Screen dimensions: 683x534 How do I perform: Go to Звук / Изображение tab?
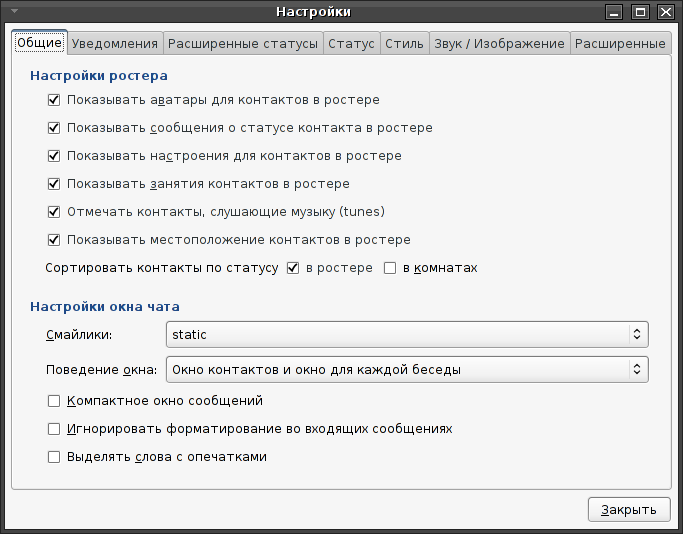pyautogui.click(x=499, y=44)
